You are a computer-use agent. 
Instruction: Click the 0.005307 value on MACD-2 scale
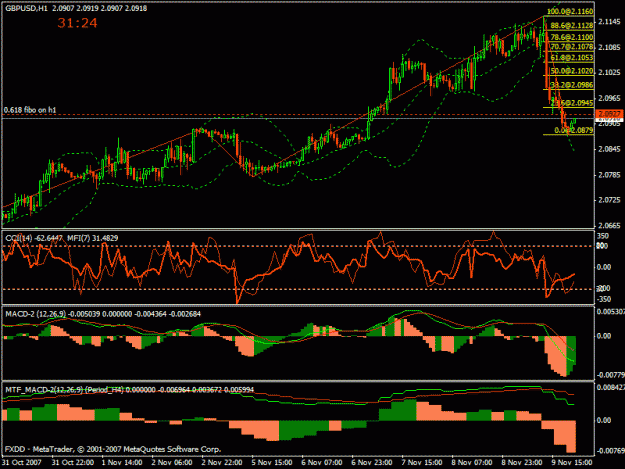[610, 311]
